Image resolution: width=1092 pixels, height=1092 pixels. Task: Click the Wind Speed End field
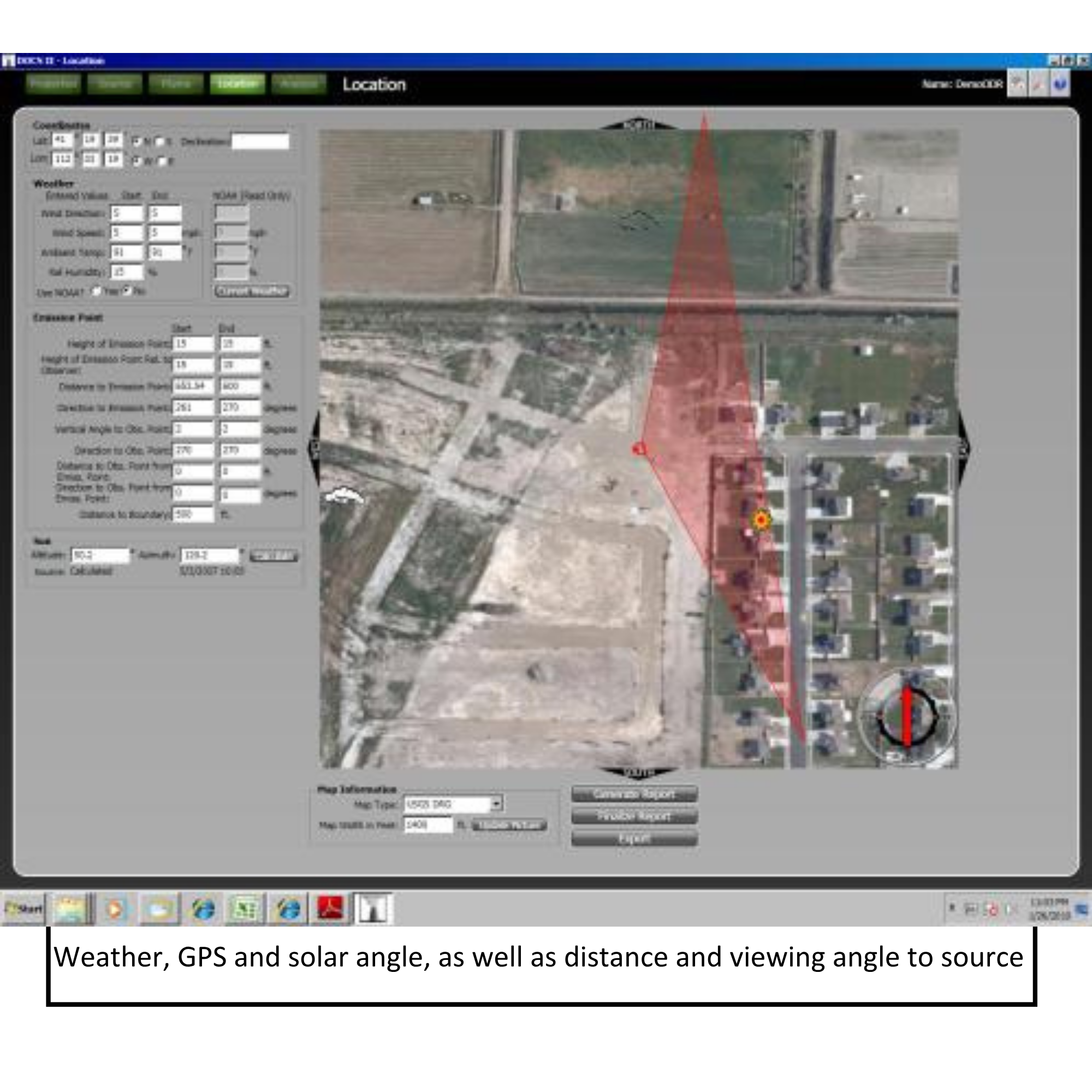pos(165,233)
